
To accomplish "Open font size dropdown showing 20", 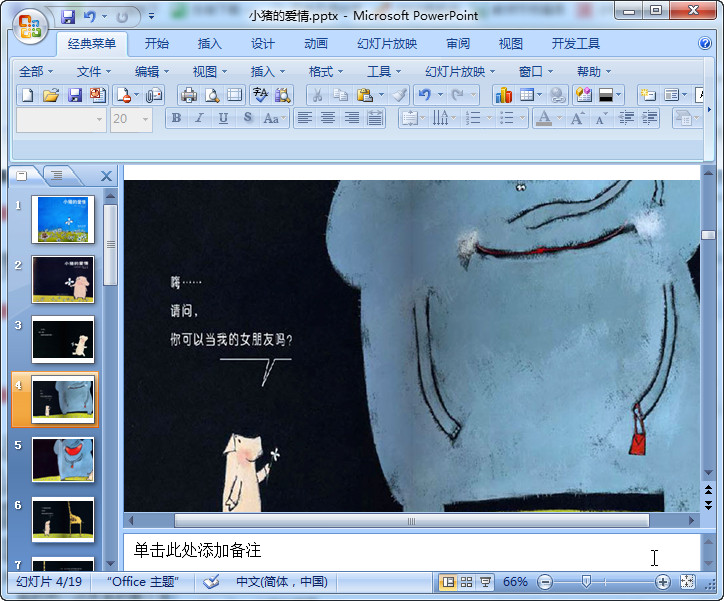I will click(x=131, y=120).
